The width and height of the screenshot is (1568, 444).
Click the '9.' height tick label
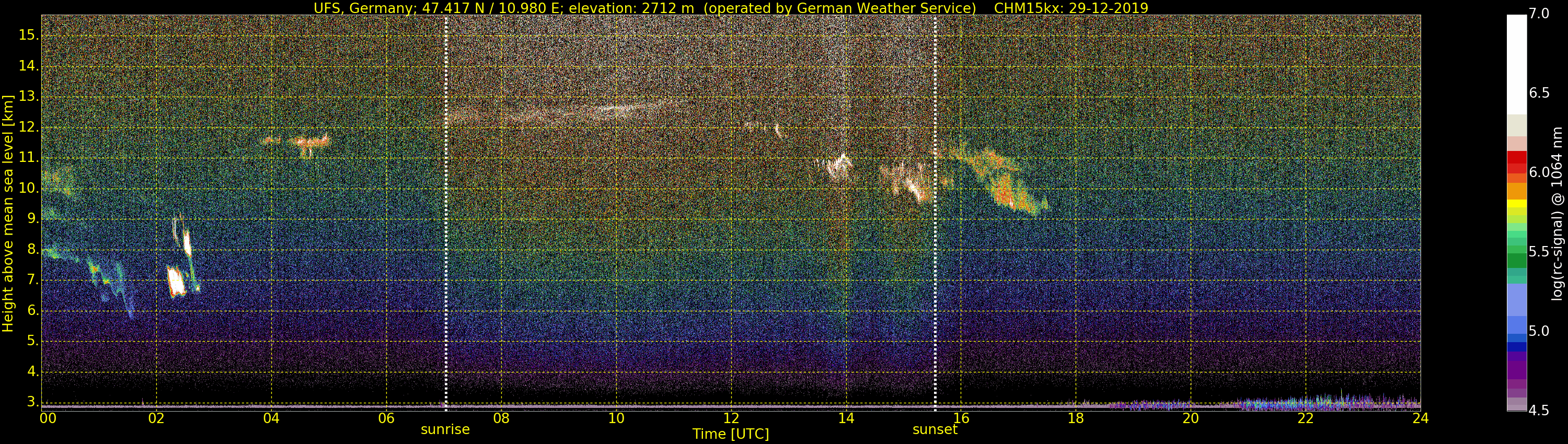[32, 219]
